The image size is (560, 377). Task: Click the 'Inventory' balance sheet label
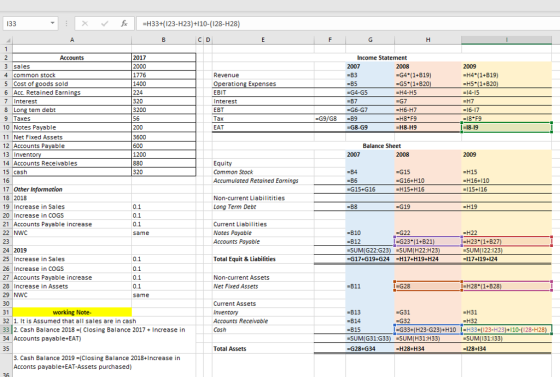coord(263,312)
